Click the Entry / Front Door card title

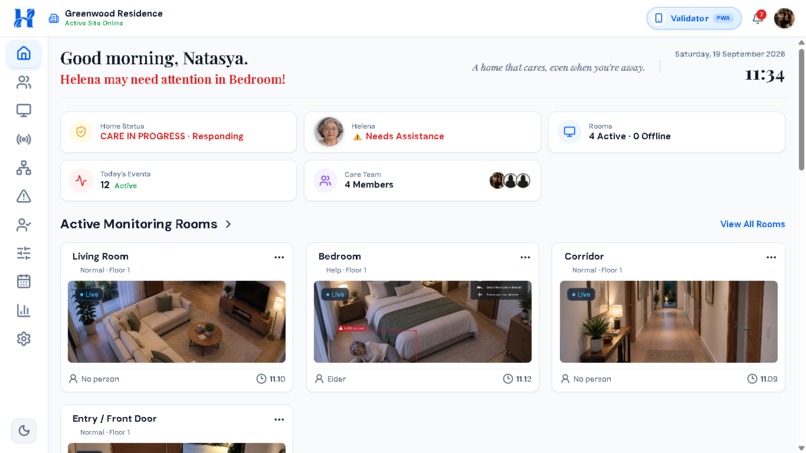114,419
